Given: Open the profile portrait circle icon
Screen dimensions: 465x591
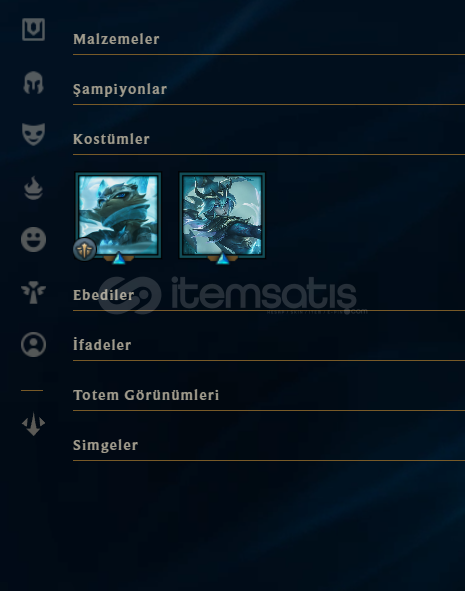Looking at the screenshot, I should click(33, 344).
